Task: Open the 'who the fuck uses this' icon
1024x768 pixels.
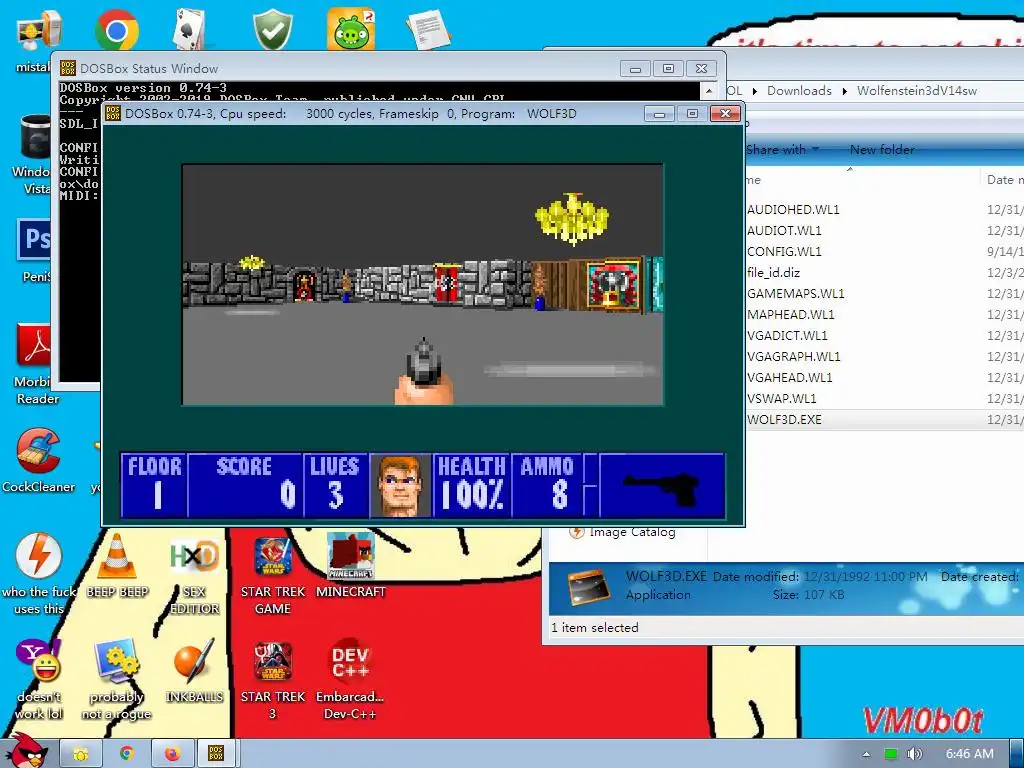Action: pos(39,574)
